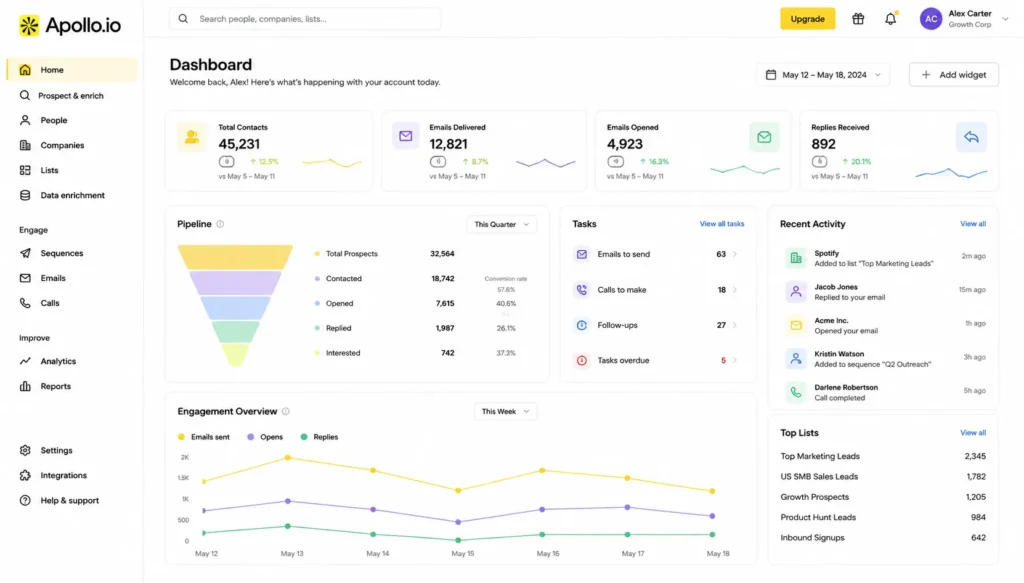The height and width of the screenshot is (583, 1024).
Task: Expand the Tasks overdue chevron
Action: coord(735,360)
